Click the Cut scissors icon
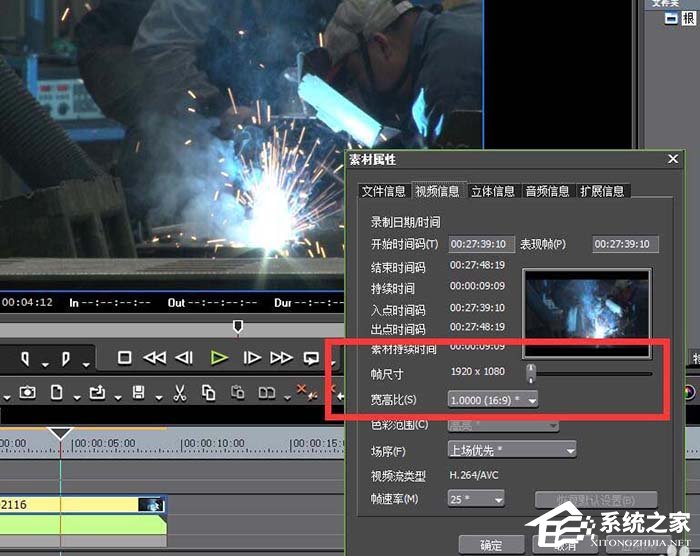This screenshot has height=556, width=700. [x=180, y=391]
